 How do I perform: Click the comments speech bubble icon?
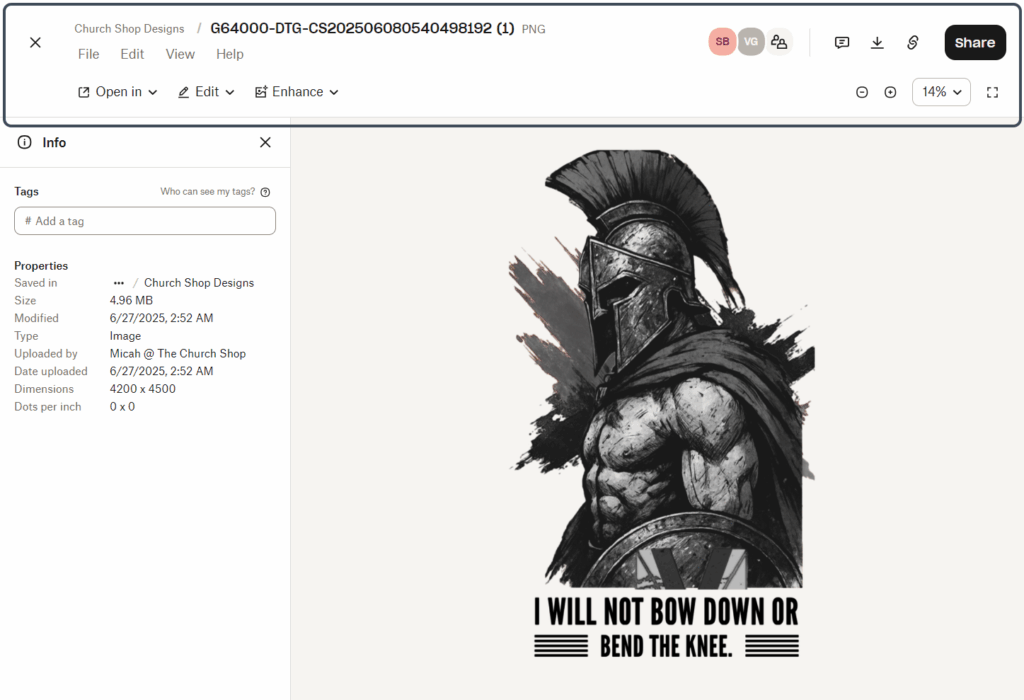point(842,42)
